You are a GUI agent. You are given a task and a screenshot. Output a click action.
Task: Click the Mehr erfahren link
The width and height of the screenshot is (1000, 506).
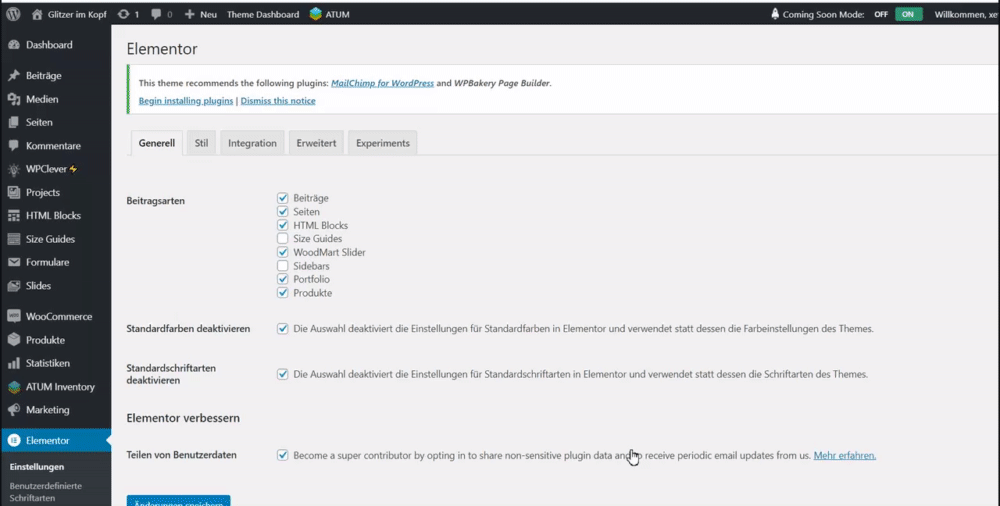(844, 456)
